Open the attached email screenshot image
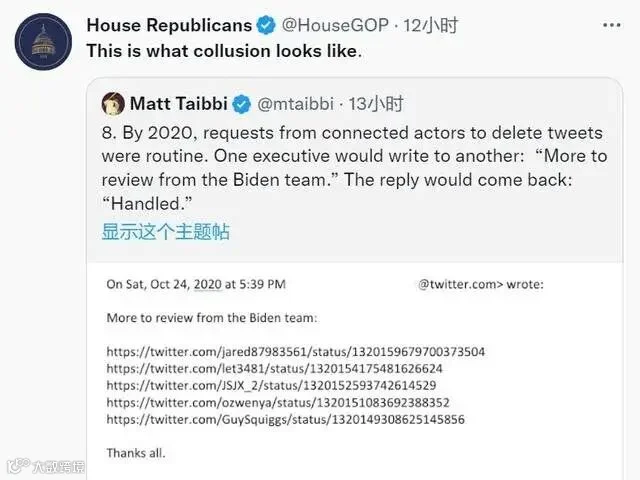640x480 pixels. [355, 371]
